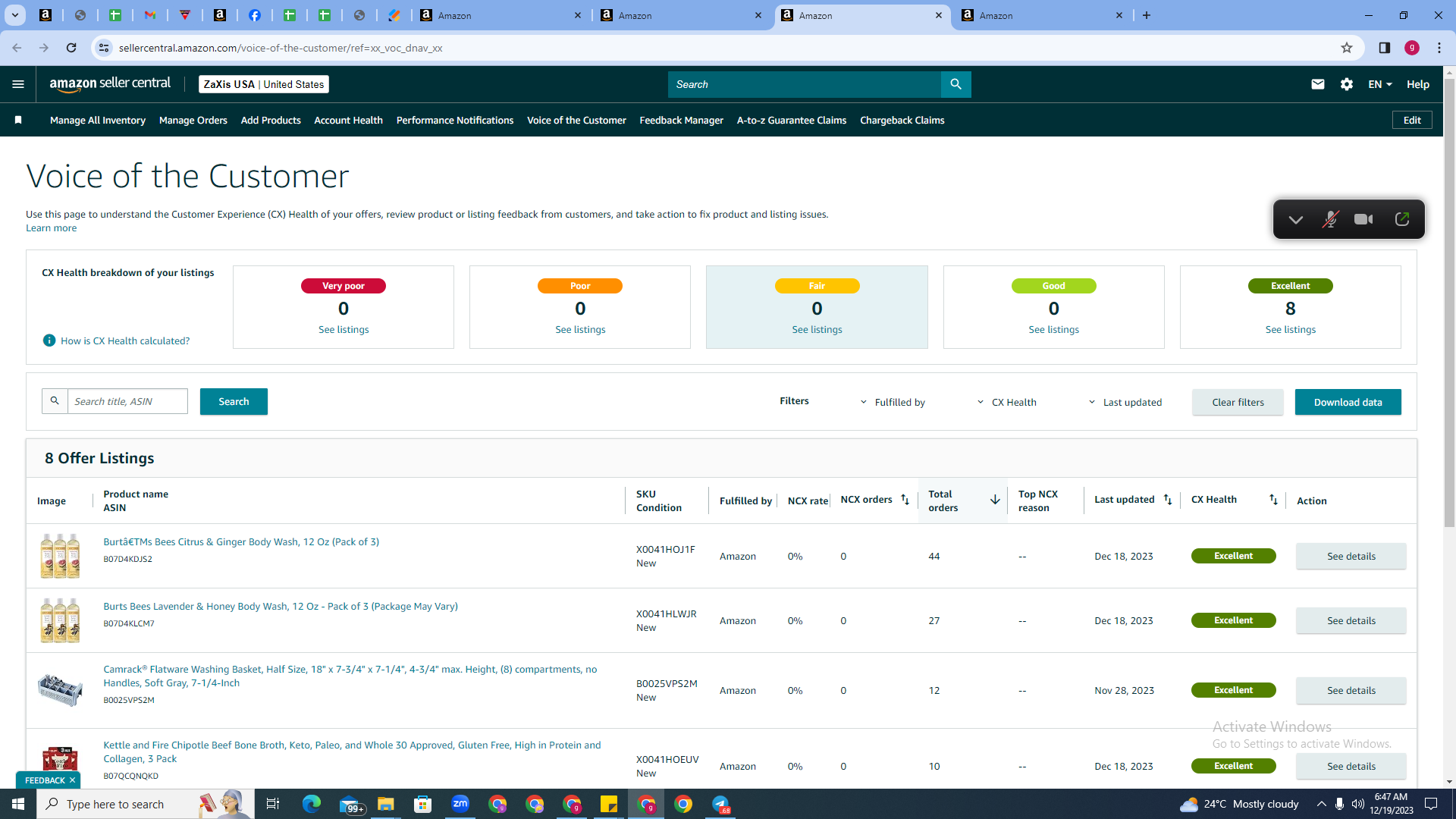Open the Seller Central settings gear
The image size is (1456, 819).
(x=1347, y=84)
